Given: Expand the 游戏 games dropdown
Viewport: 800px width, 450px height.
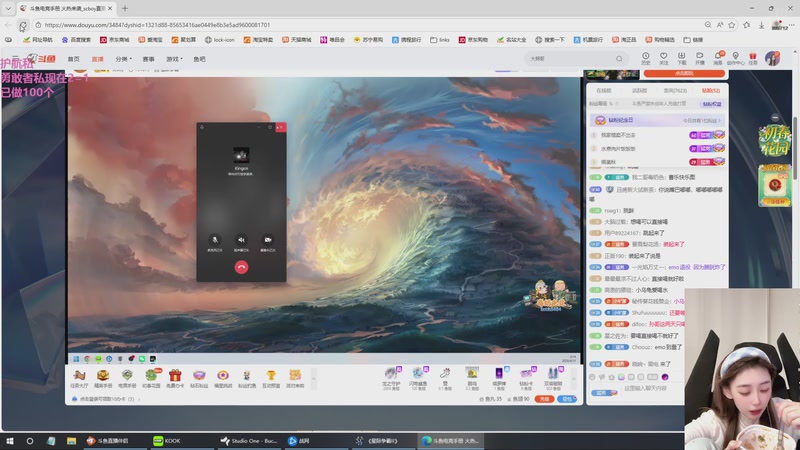Looking at the screenshot, I should click(x=174, y=59).
